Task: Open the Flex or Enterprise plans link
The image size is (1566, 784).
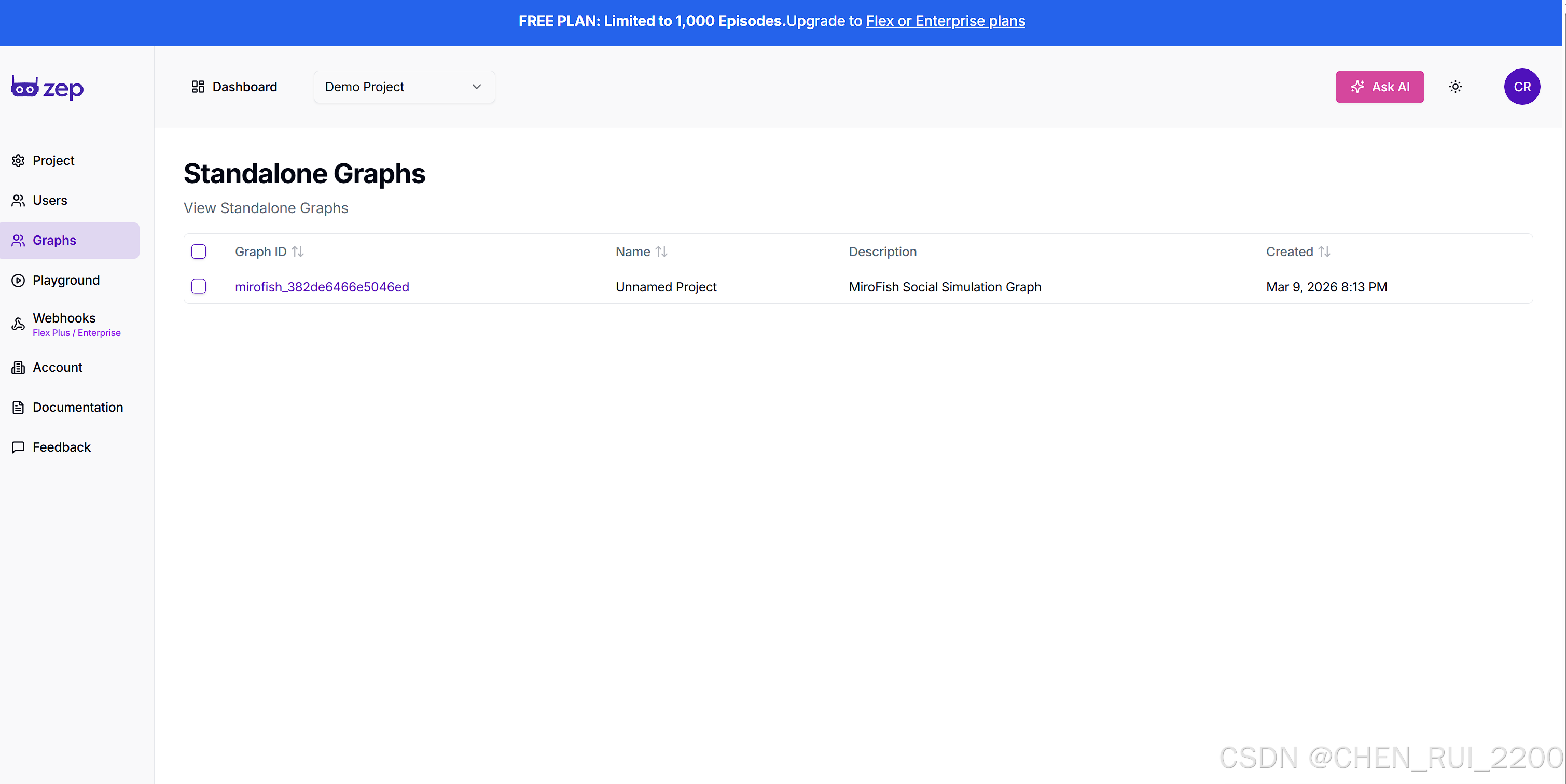Action: pos(945,21)
